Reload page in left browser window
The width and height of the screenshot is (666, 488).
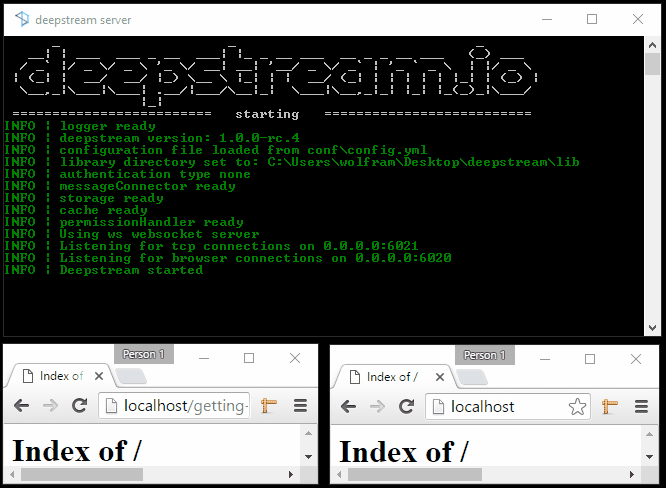[79, 406]
